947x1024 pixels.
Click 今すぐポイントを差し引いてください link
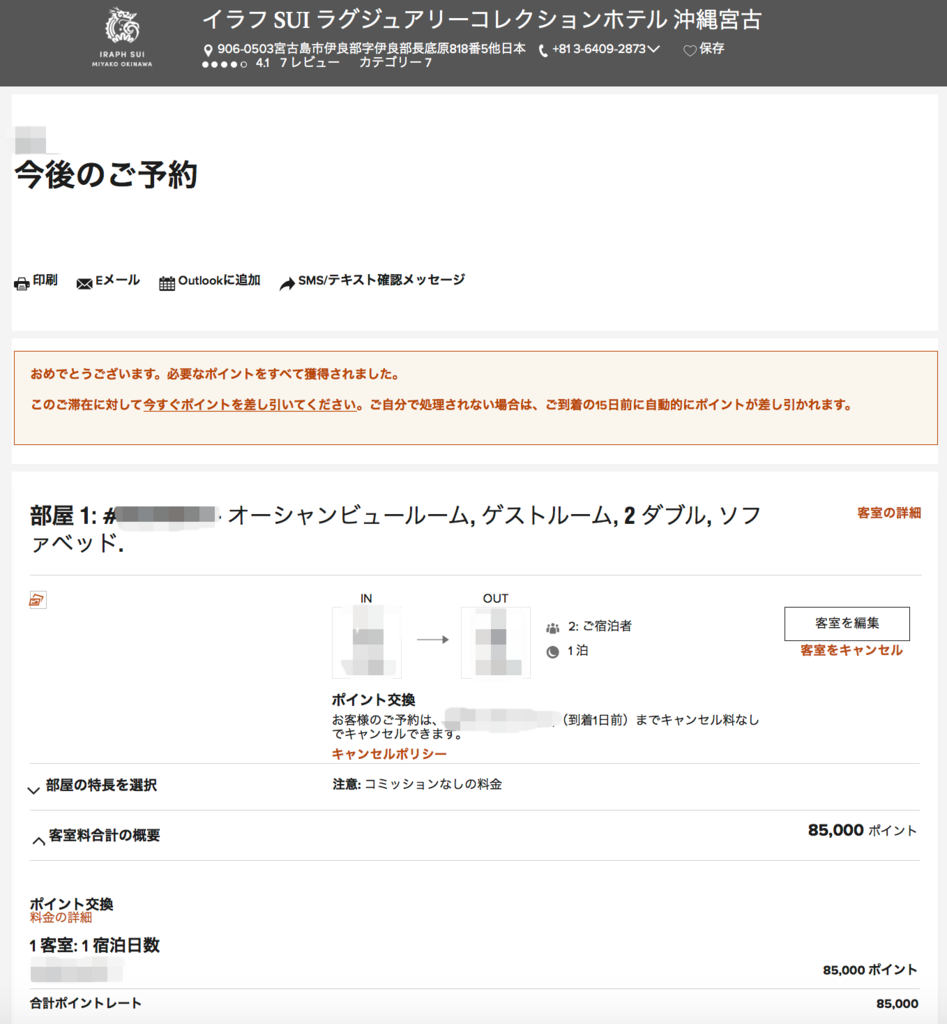[x=250, y=405]
